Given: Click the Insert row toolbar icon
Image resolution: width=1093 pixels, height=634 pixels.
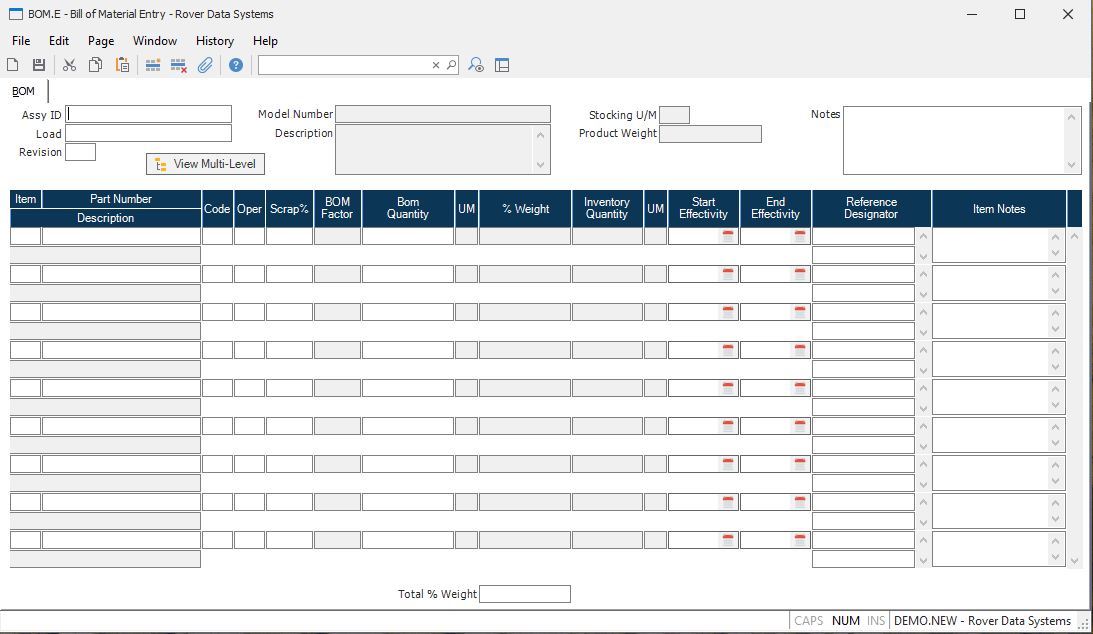Looking at the screenshot, I should [x=153, y=65].
